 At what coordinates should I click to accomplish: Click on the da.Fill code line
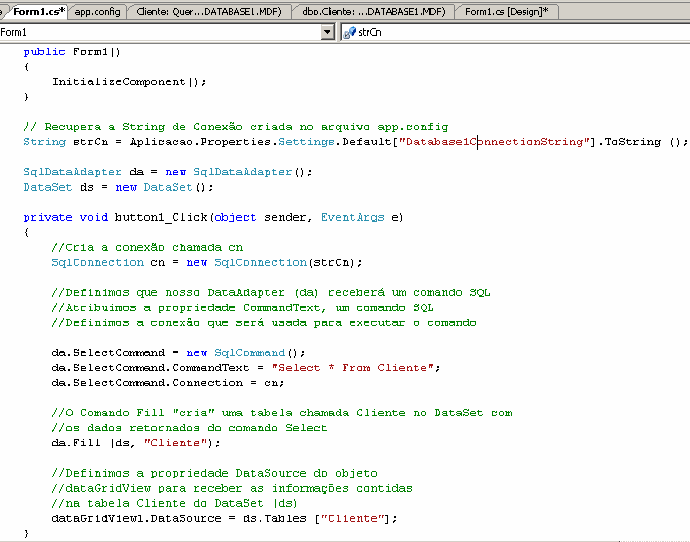pyautogui.click(x=136, y=443)
